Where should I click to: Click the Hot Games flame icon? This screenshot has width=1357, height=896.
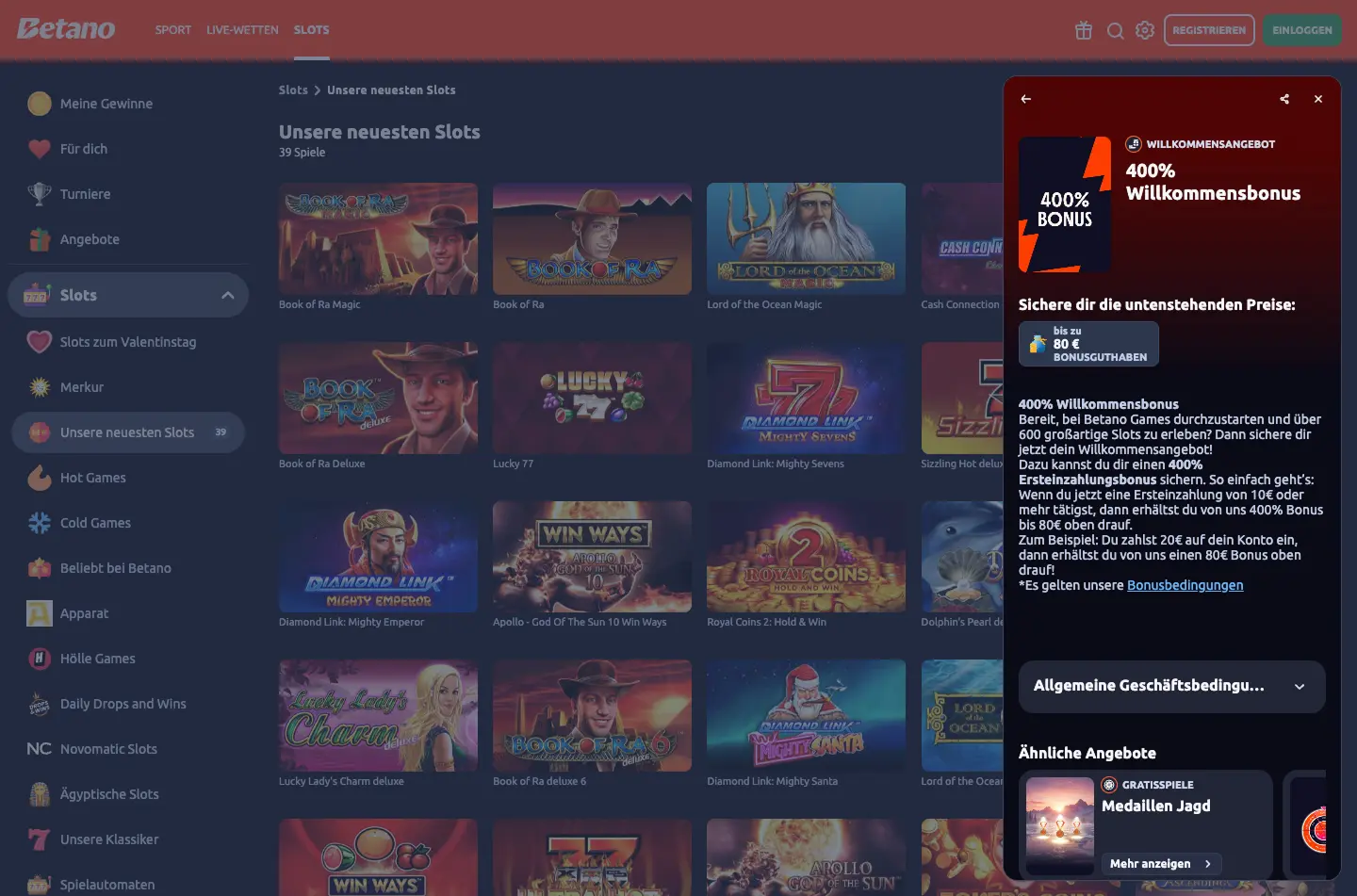[x=40, y=478]
